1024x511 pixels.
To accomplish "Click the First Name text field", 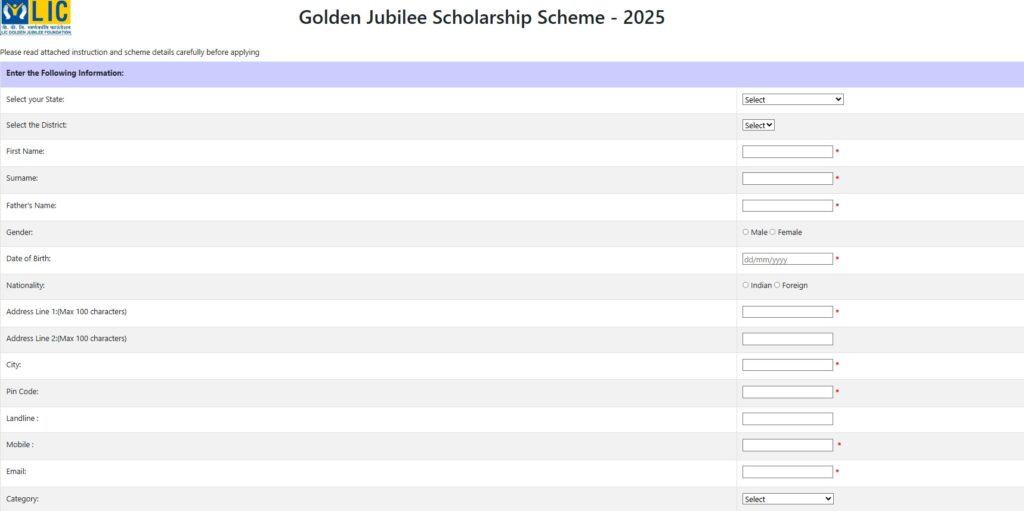I will pyautogui.click(x=787, y=152).
